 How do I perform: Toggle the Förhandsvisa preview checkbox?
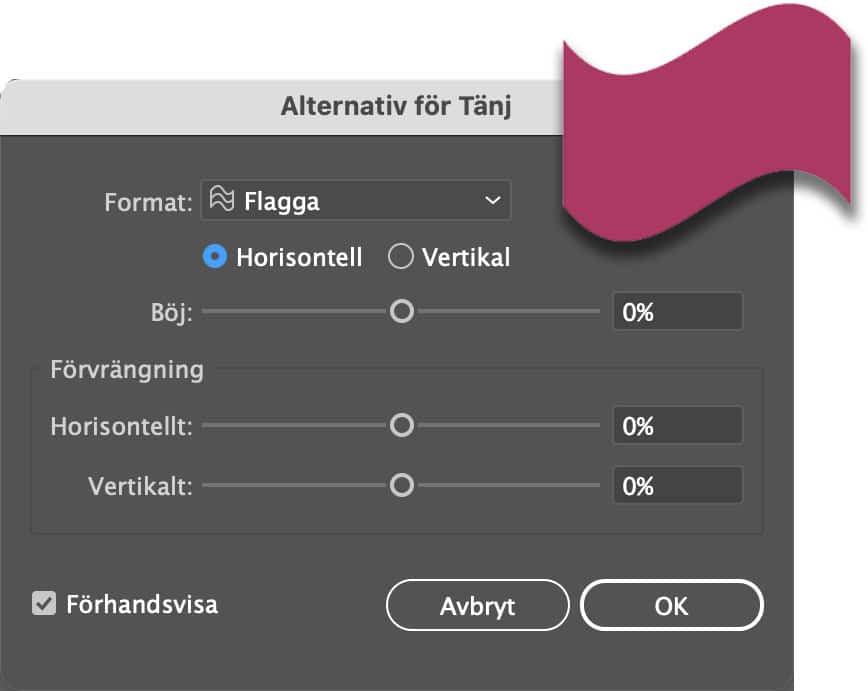(44, 603)
